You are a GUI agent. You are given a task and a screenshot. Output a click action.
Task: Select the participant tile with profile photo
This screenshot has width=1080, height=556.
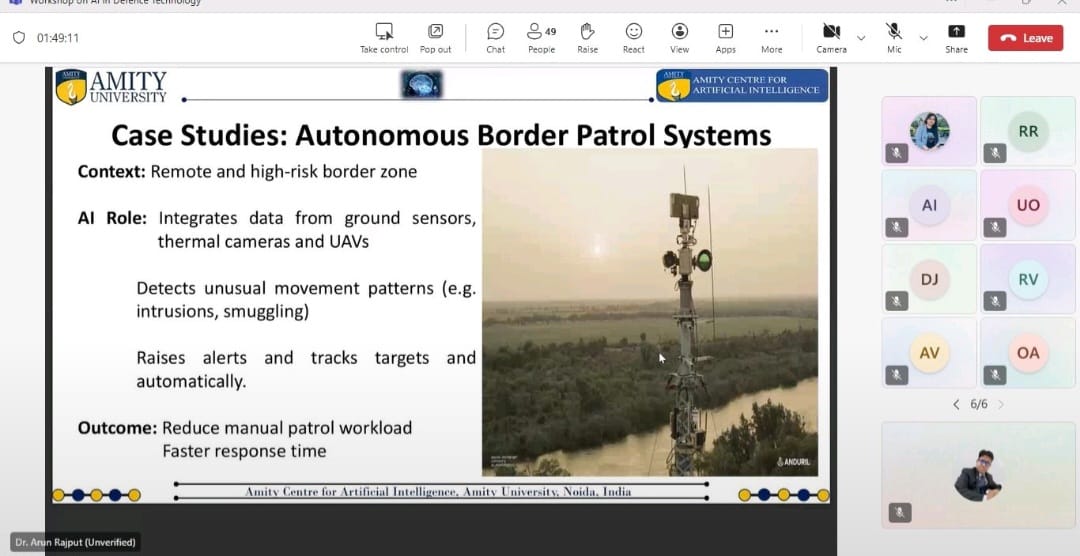pyautogui.click(x=929, y=131)
